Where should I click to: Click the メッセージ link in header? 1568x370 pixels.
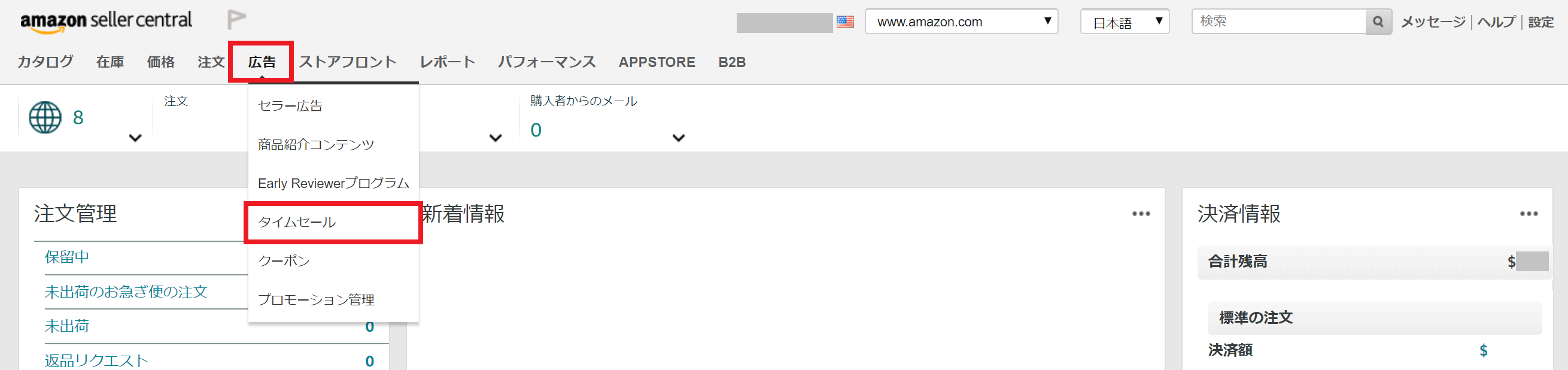pyautogui.click(x=1433, y=22)
